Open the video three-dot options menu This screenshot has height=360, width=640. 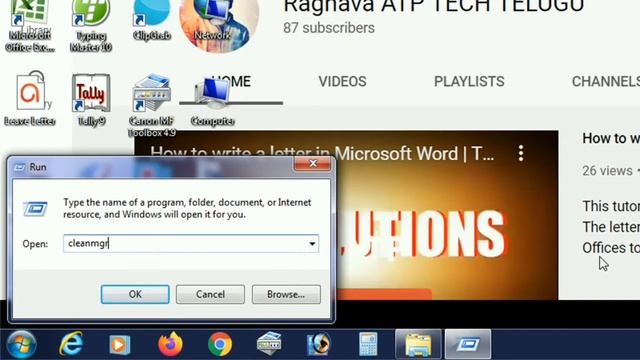[x=521, y=153]
